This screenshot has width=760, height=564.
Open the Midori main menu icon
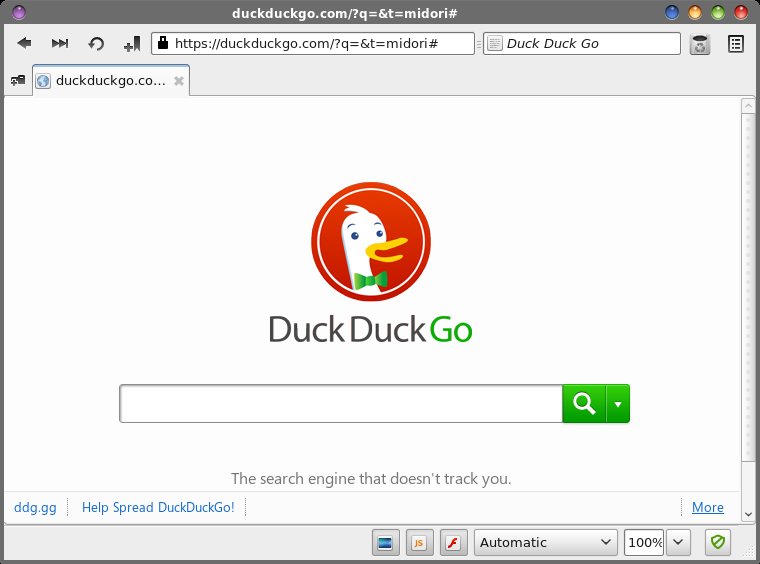(736, 44)
